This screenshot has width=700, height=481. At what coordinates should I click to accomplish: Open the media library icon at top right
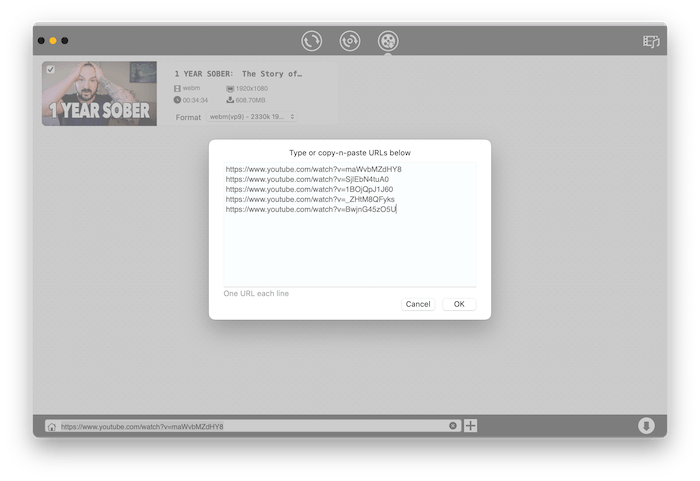(x=650, y=42)
